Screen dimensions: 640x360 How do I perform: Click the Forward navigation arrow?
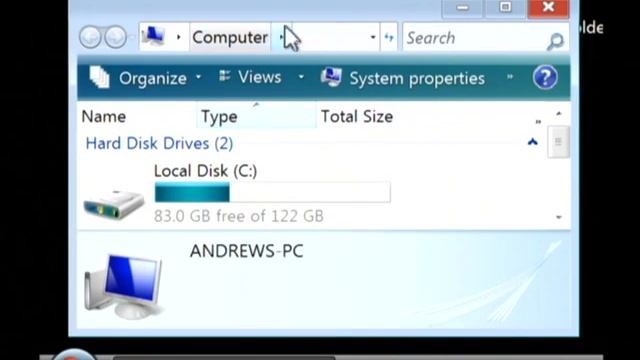click(116, 37)
